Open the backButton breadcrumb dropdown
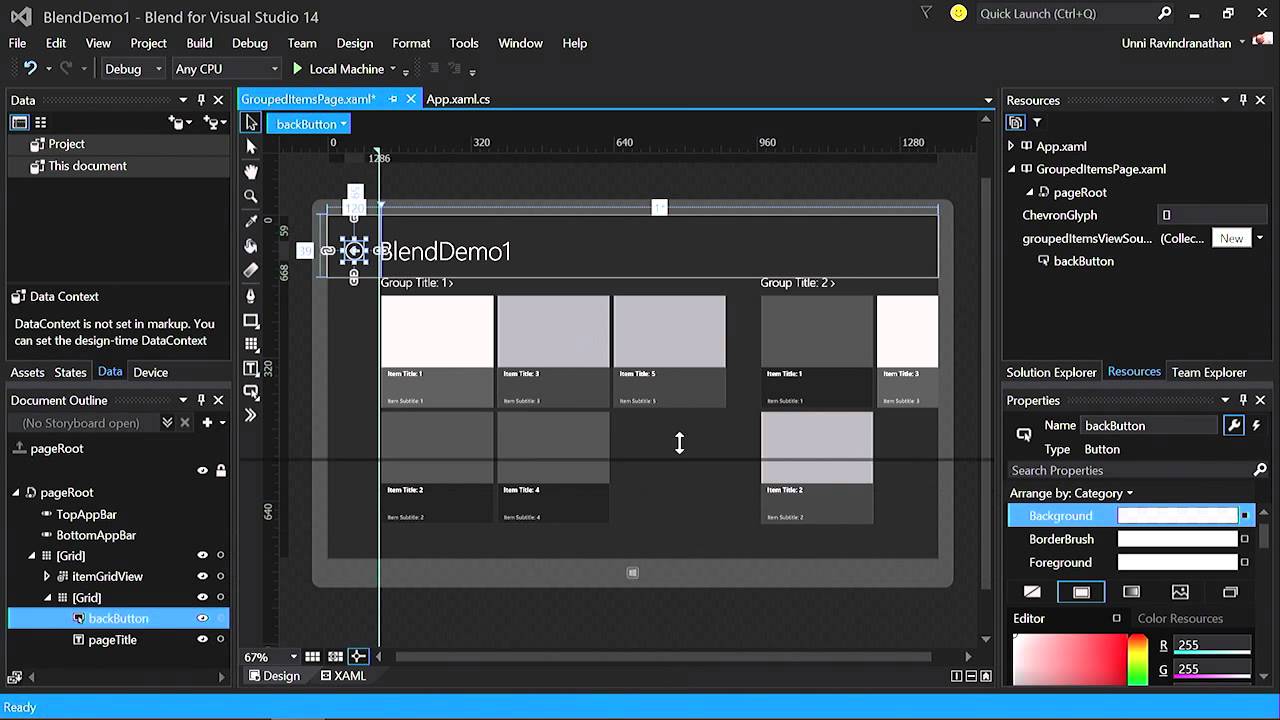Screen dimensions: 1280x720 (x=311, y=124)
